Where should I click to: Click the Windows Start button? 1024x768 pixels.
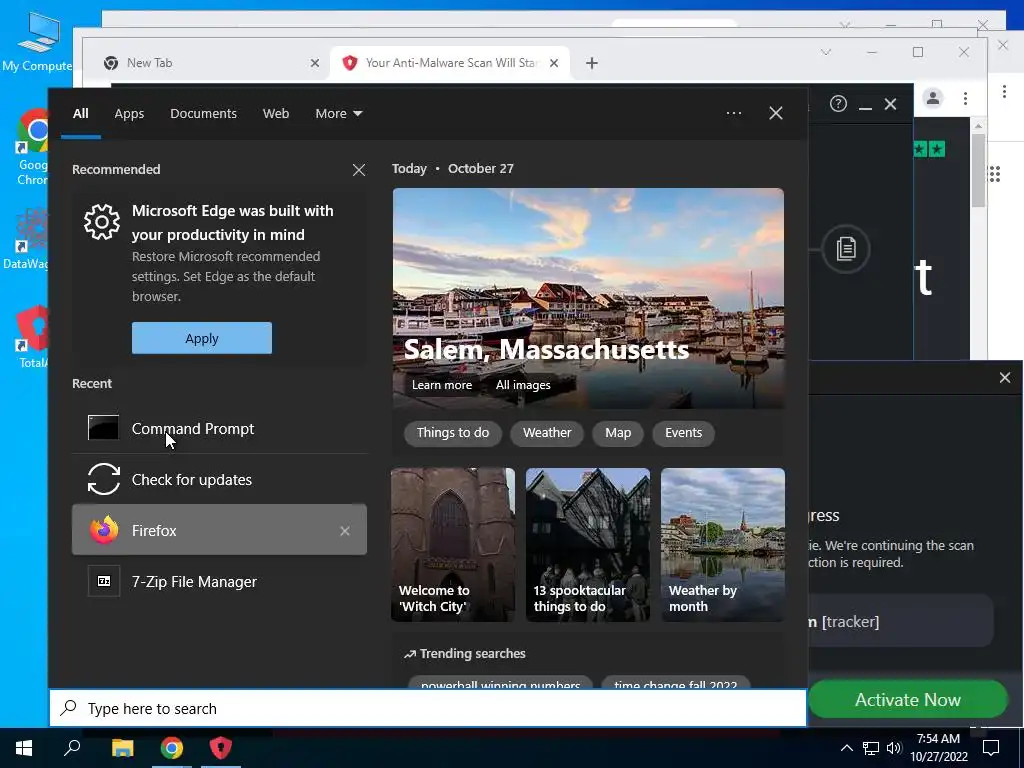pos(24,748)
